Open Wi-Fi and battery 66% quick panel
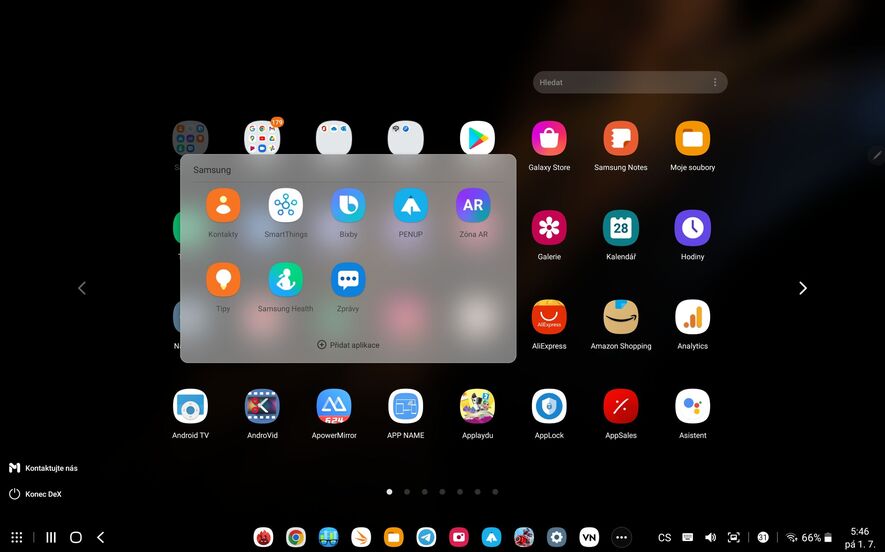This screenshot has width=885, height=552. tap(809, 537)
